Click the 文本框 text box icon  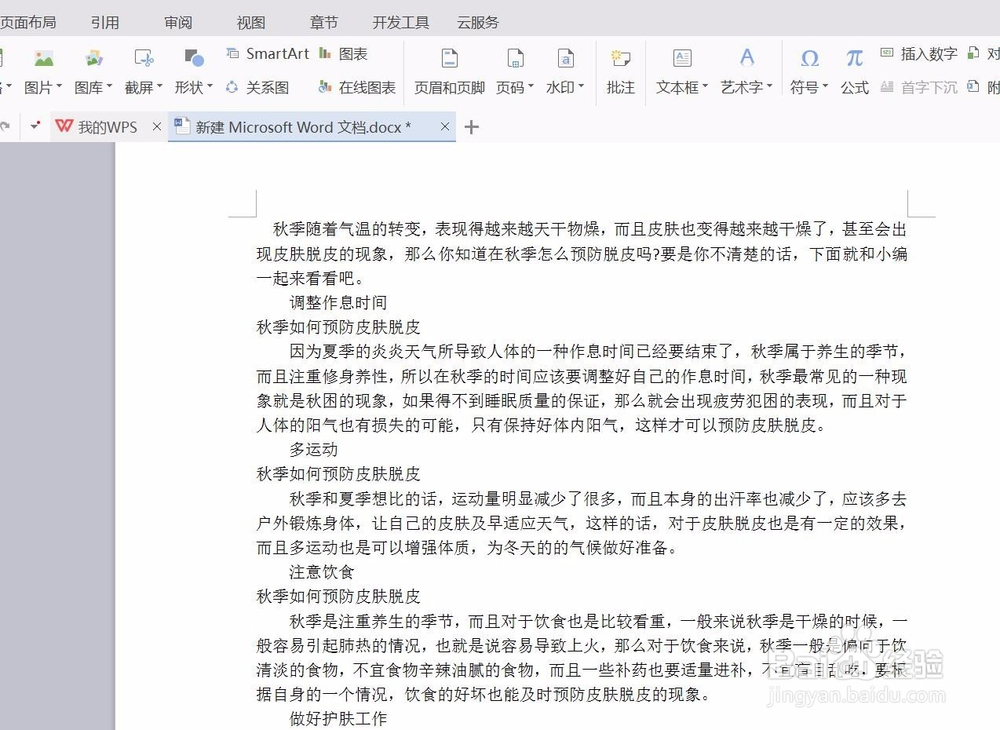pos(682,59)
